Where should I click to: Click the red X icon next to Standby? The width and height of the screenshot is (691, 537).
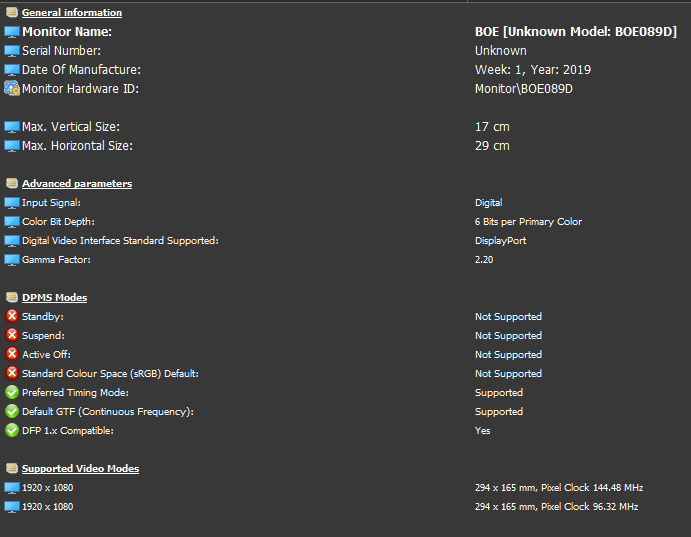pyautogui.click(x=12, y=316)
